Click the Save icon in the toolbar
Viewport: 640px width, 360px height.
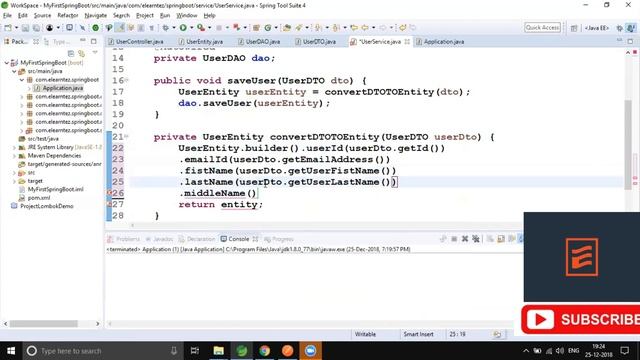pyautogui.click(x=25, y=28)
